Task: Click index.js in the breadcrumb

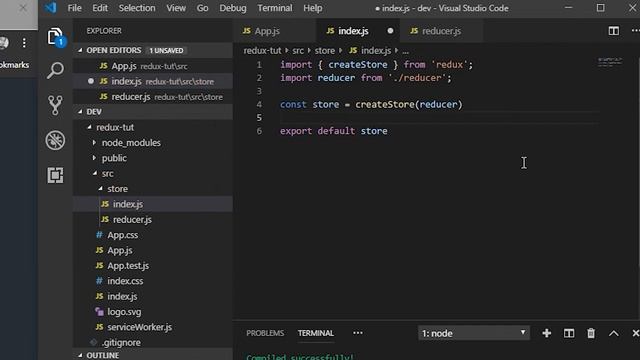Action: coord(370,51)
